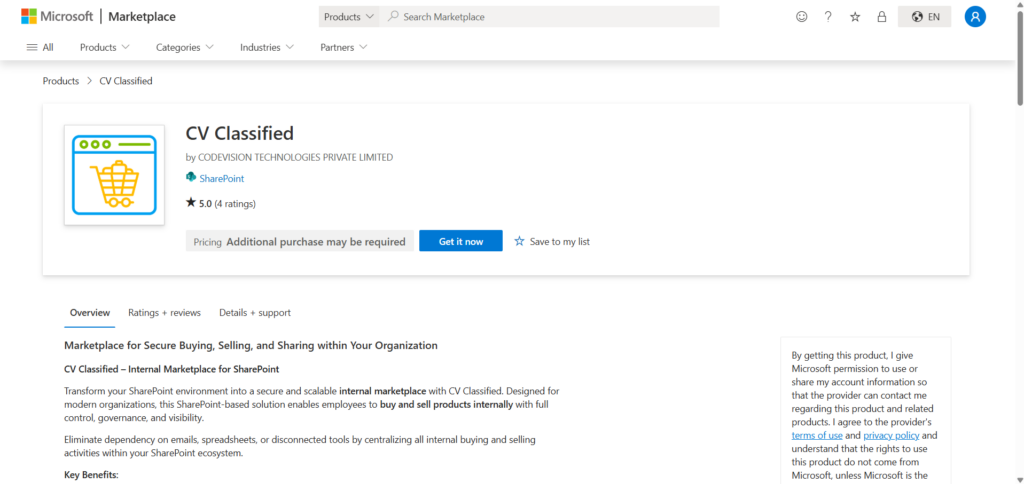This screenshot has height=484, width=1024.
Task: Open the SharePoint link
Action: click(x=221, y=178)
